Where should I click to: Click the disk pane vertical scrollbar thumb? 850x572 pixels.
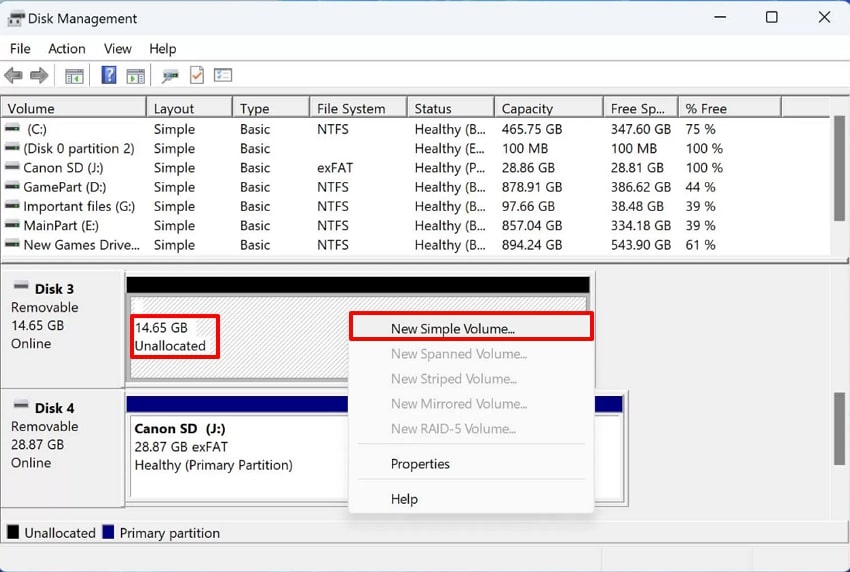point(839,429)
